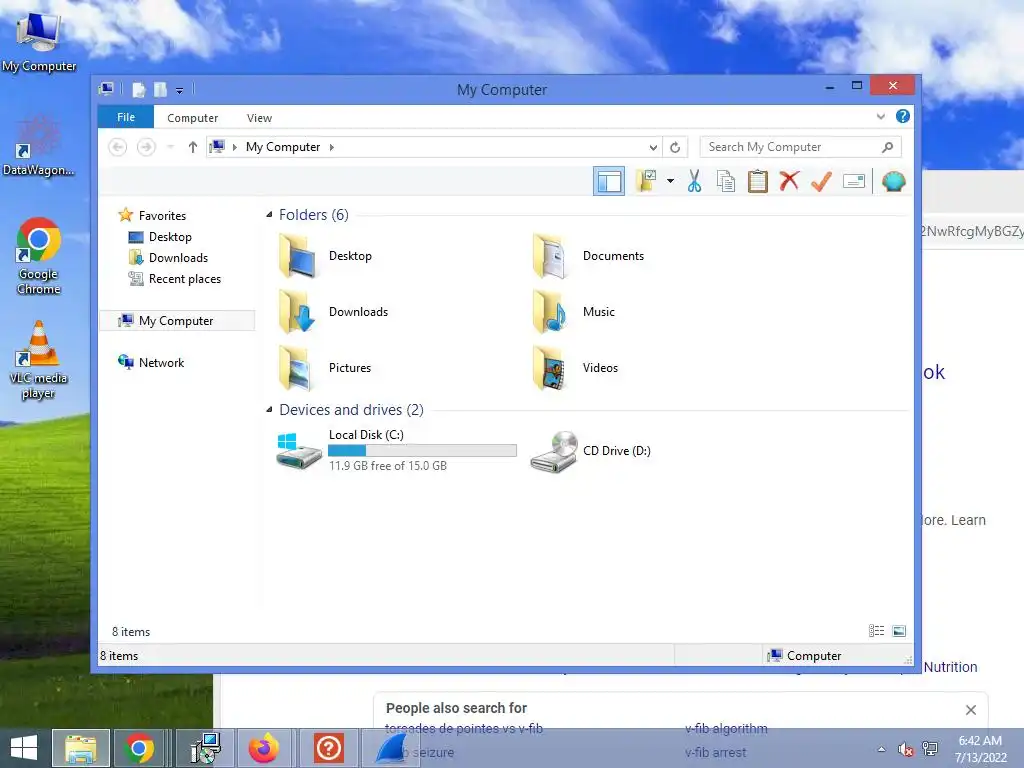Click the search magnifier icon
1024x768 pixels.
click(887, 147)
